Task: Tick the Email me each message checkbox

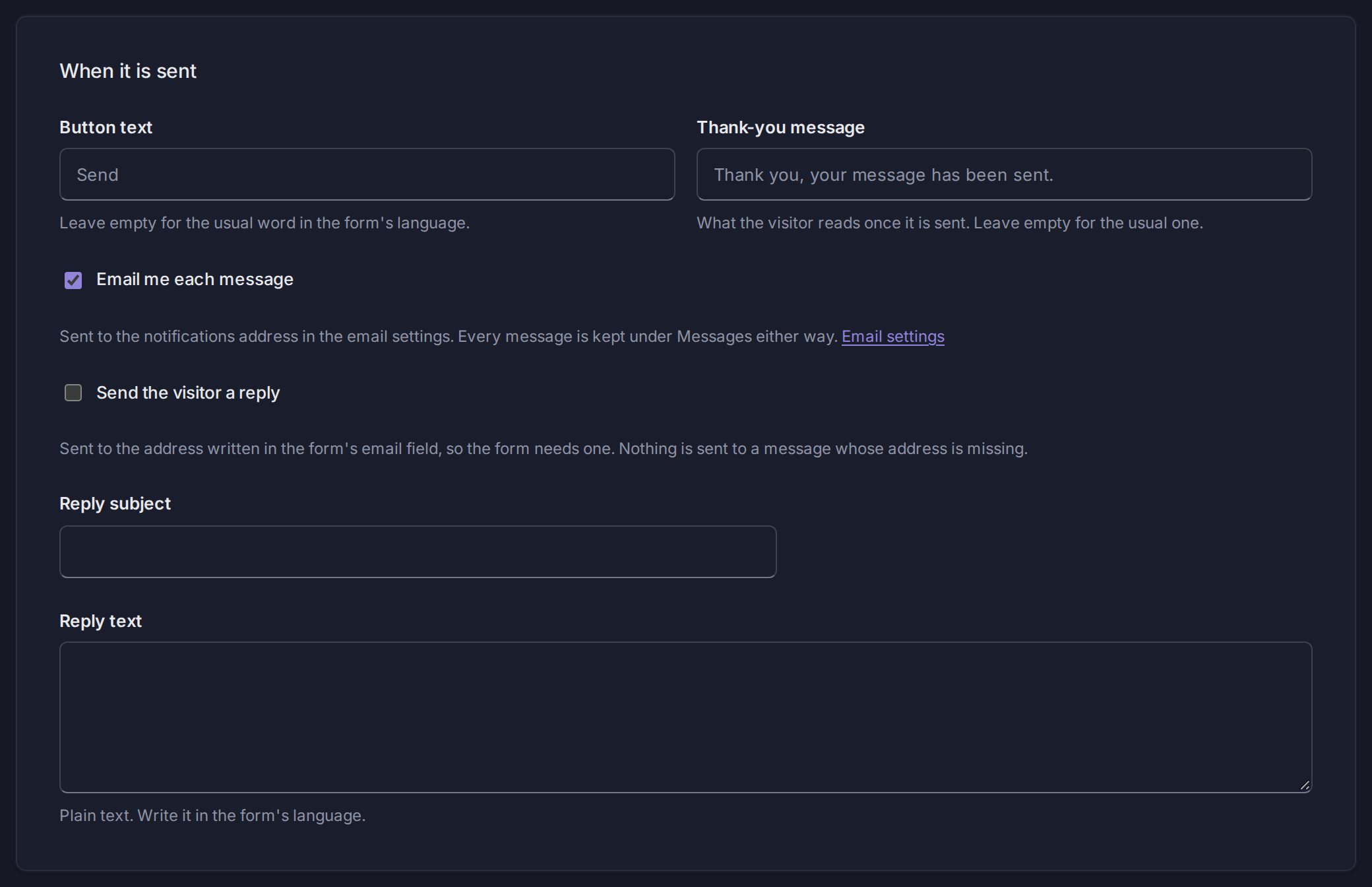Action: coord(73,280)
